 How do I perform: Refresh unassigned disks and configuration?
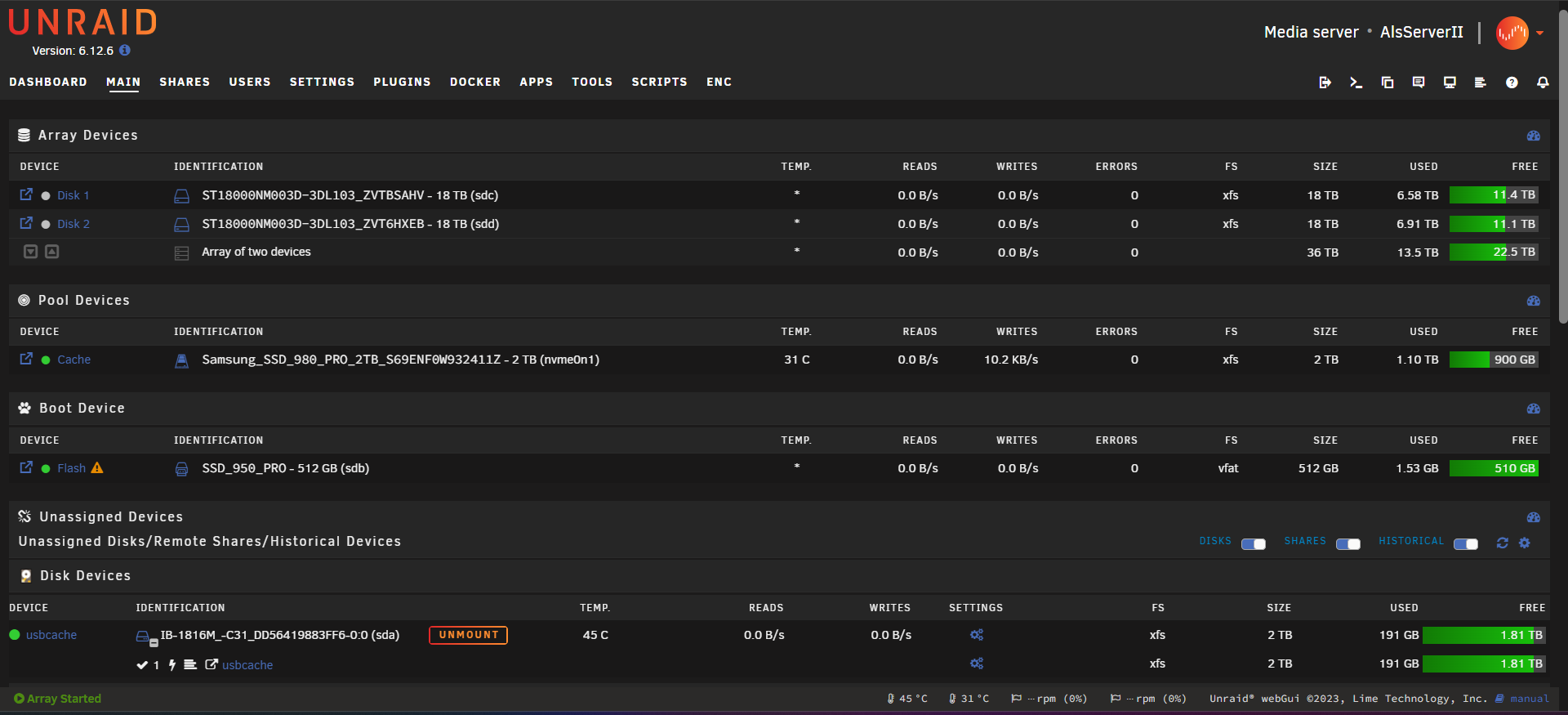[1502, 543]
